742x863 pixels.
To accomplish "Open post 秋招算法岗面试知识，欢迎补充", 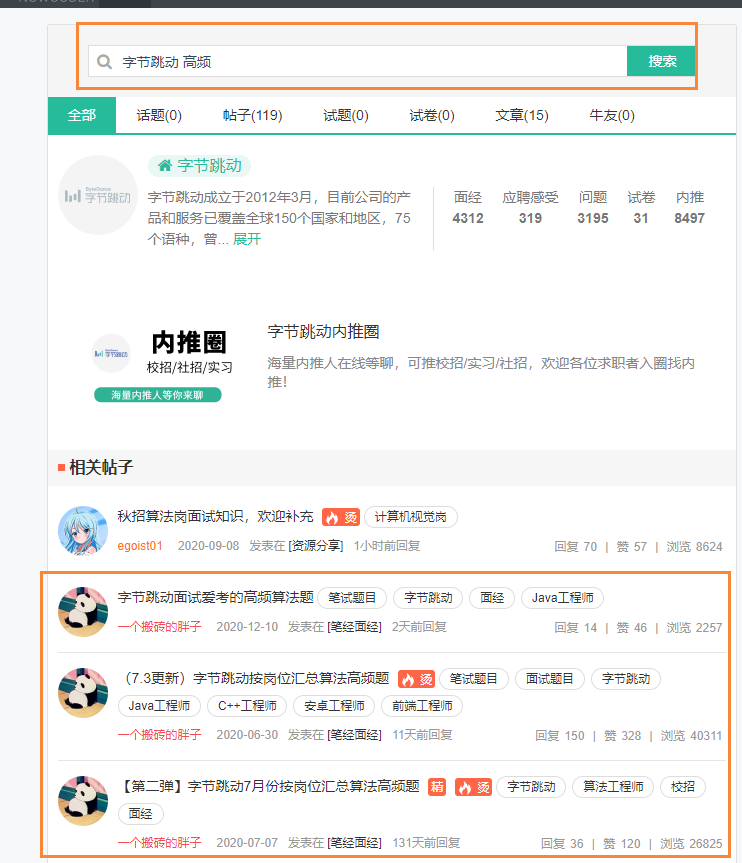I will click(215, 516).
